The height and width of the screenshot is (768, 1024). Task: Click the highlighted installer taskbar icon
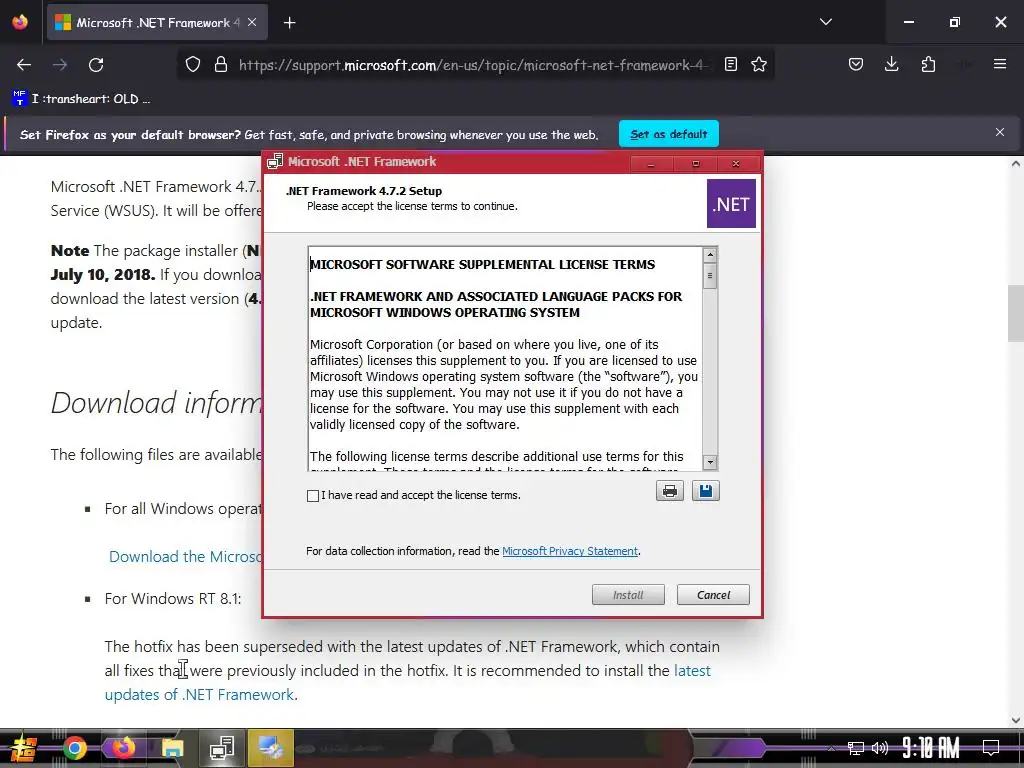271,748
